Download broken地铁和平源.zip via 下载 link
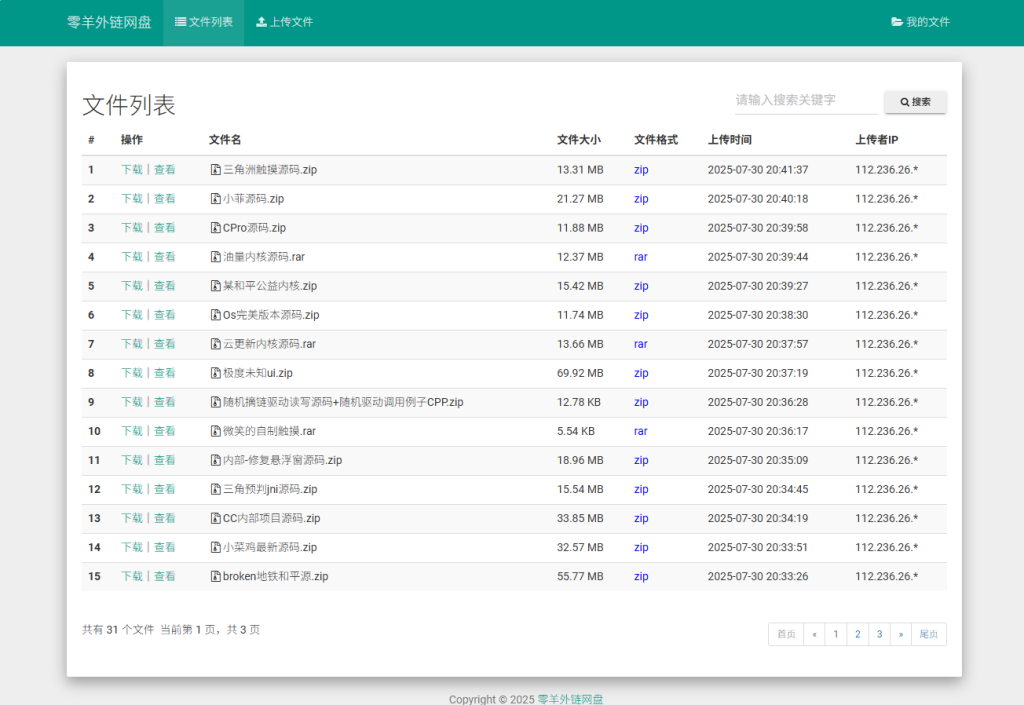 click(132, 576)
